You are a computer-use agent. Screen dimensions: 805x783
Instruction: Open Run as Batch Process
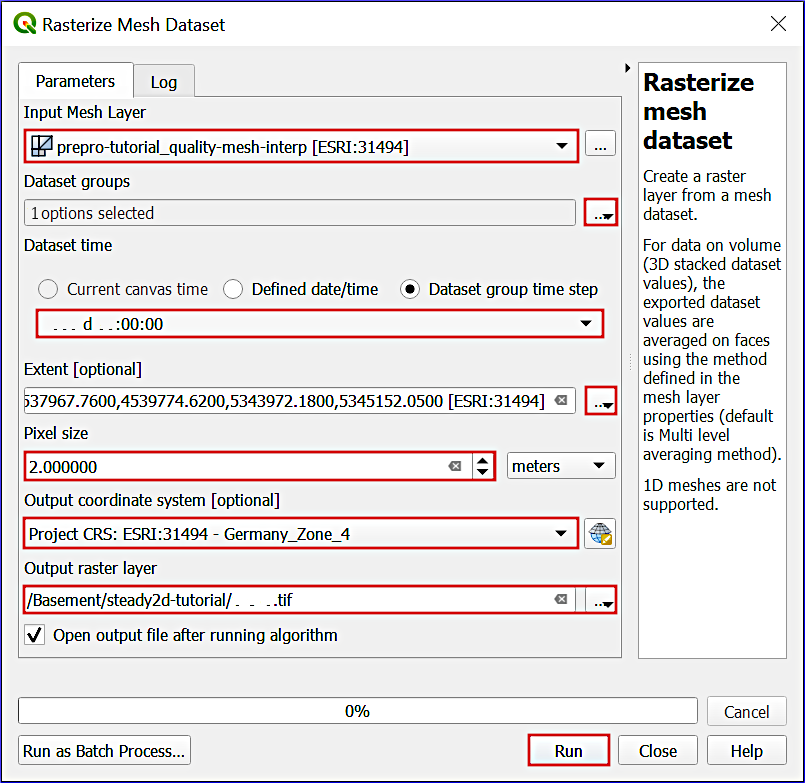pyautogui.click(x=104, y=750)
